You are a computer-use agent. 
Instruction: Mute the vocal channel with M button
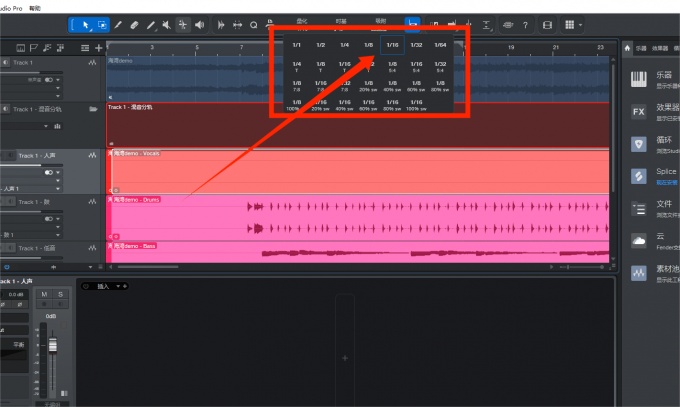point(44,294)
